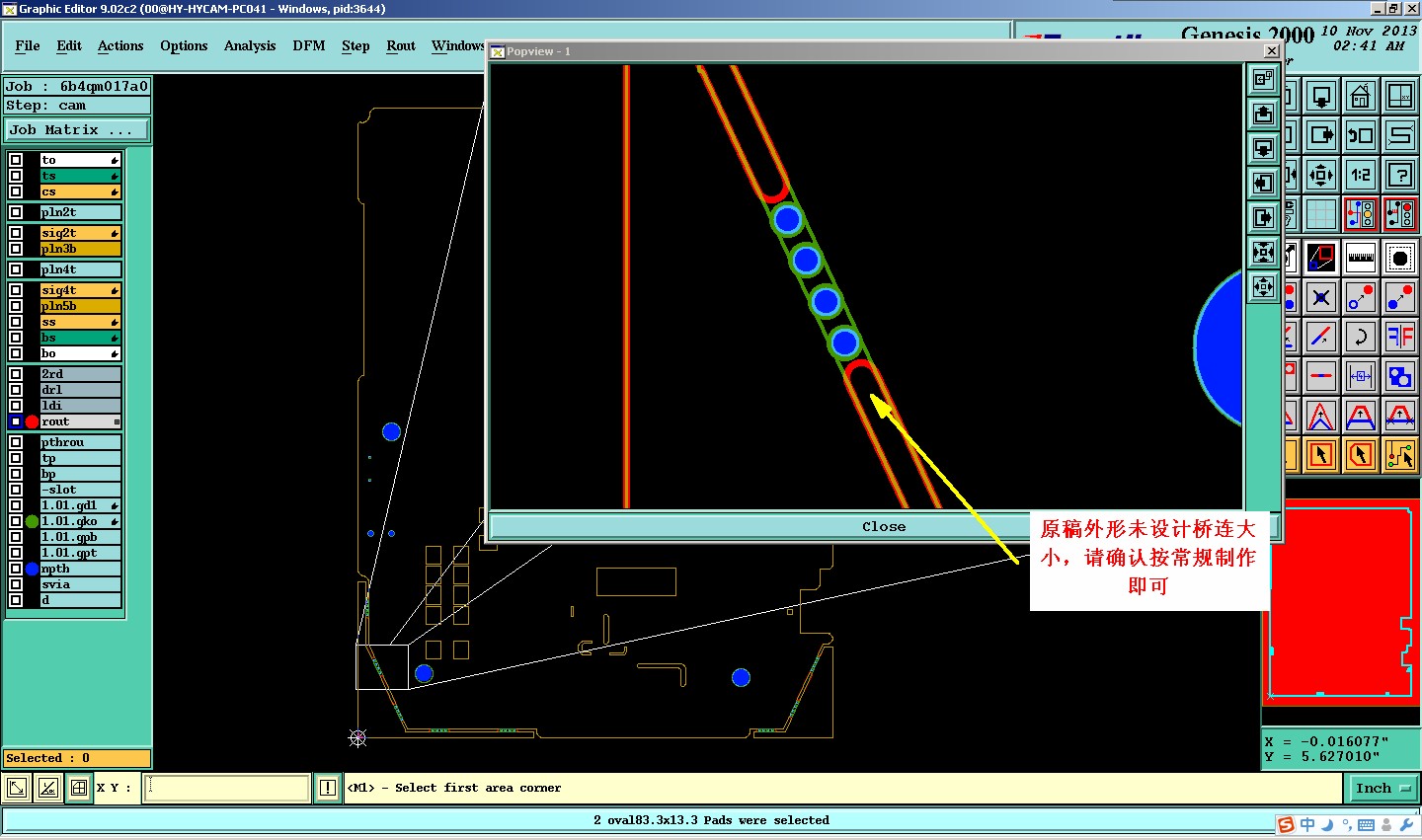Click the Sogou S input method icon
Screen dimensions: 1422x840
click(1286, 824)
